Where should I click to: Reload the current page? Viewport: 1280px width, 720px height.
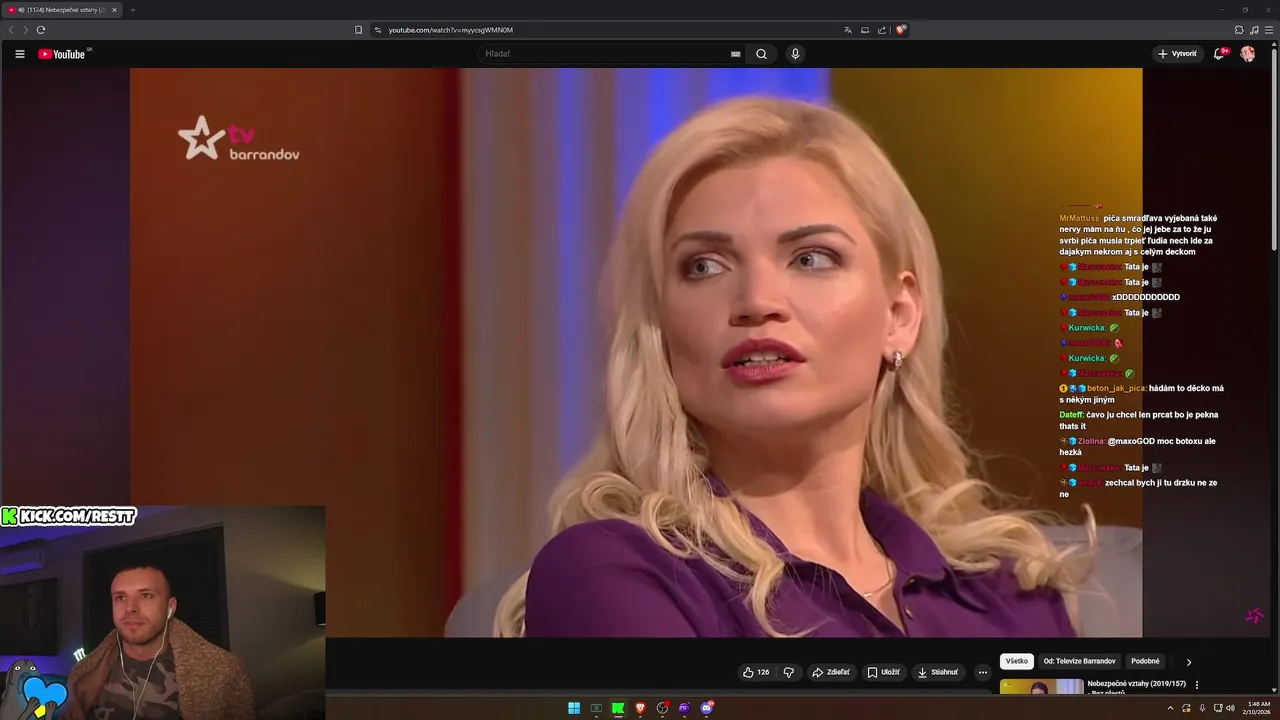(40, 30)
